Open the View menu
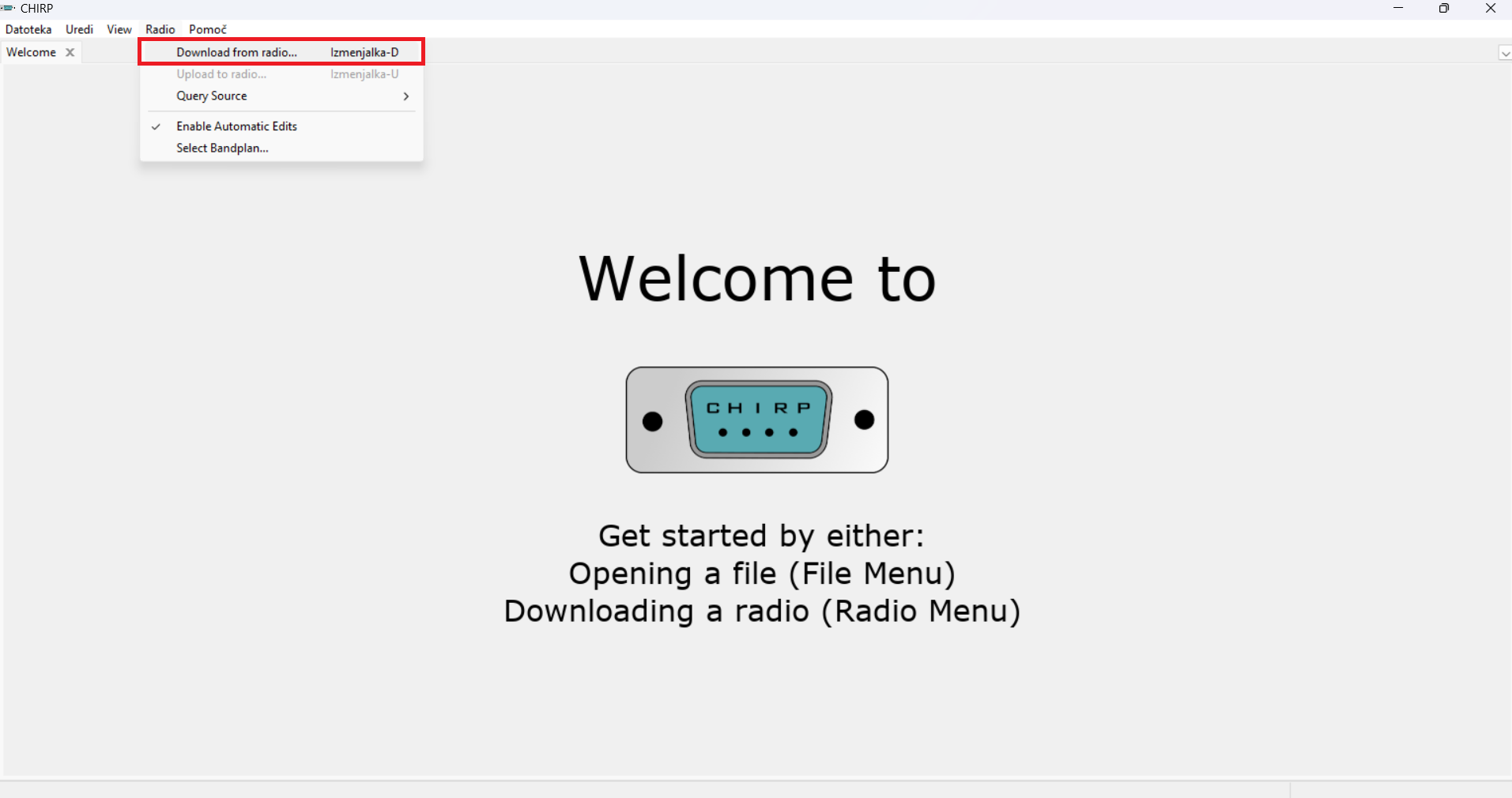 coord(119,29)
